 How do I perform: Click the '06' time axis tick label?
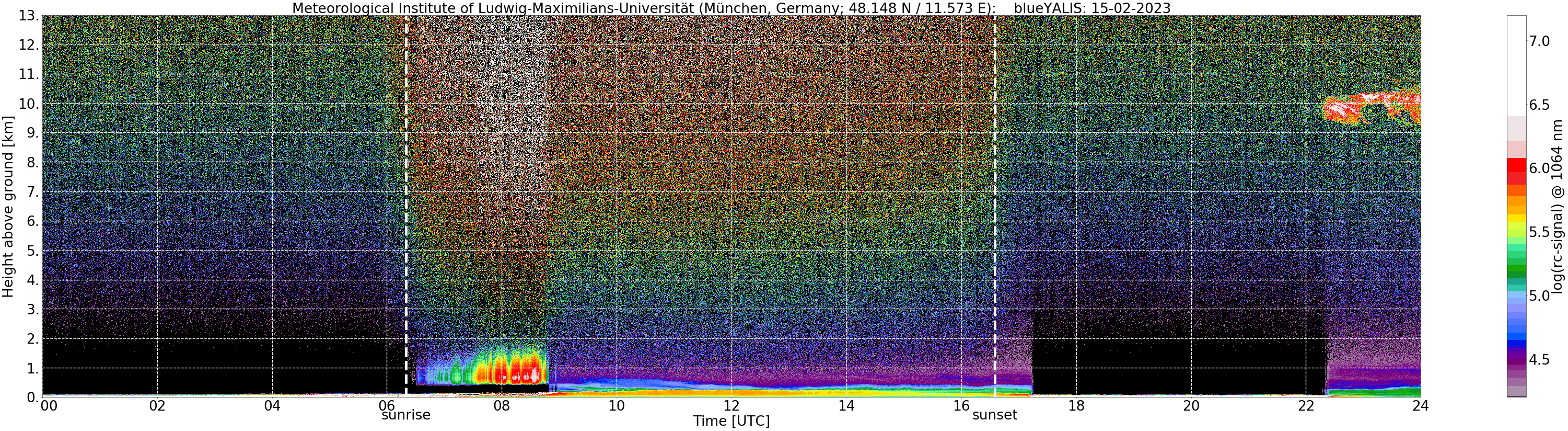(x=387, y=406)
